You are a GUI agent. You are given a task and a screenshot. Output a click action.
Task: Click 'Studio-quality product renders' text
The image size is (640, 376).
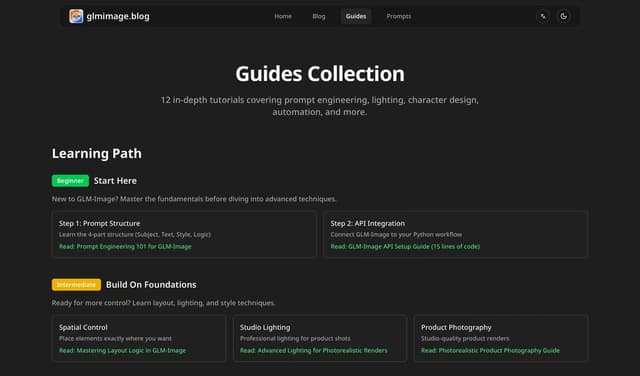(465, 339)
